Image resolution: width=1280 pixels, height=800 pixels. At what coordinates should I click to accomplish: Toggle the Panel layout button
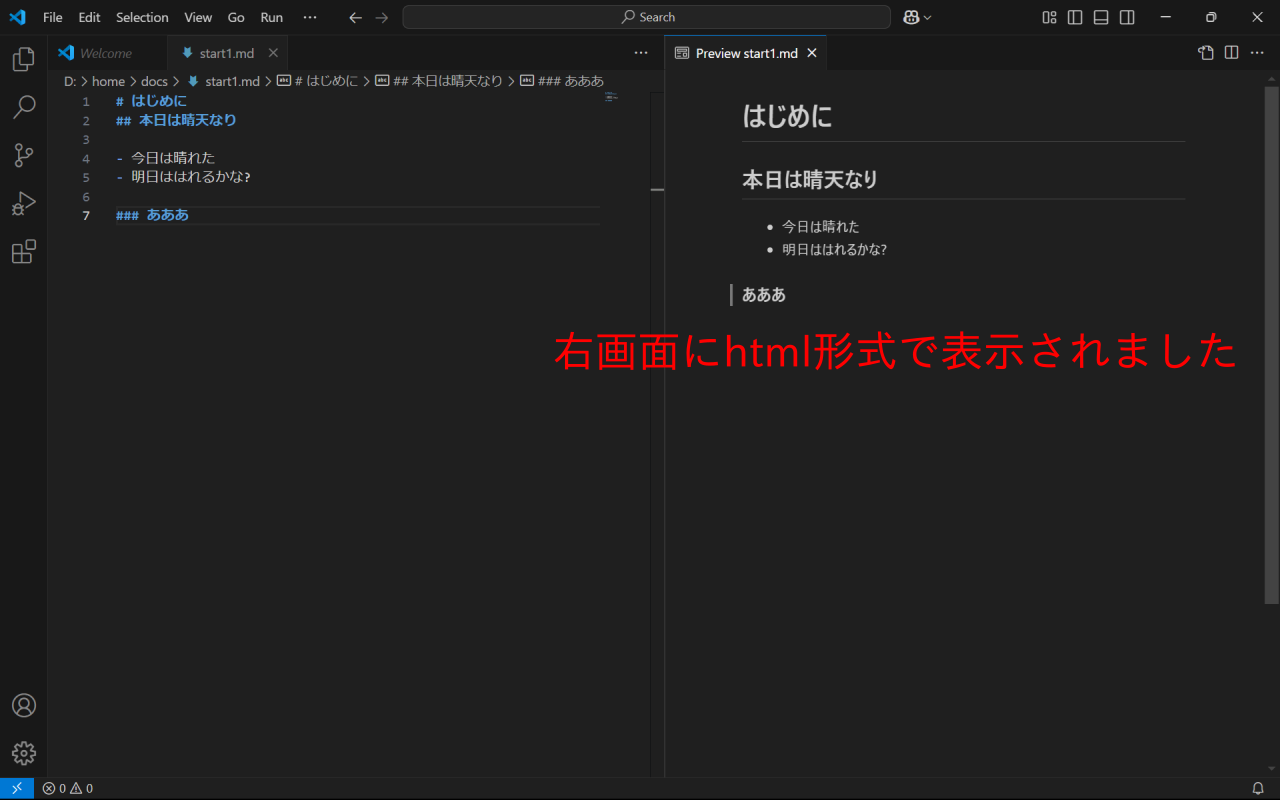click(1101, 17)
